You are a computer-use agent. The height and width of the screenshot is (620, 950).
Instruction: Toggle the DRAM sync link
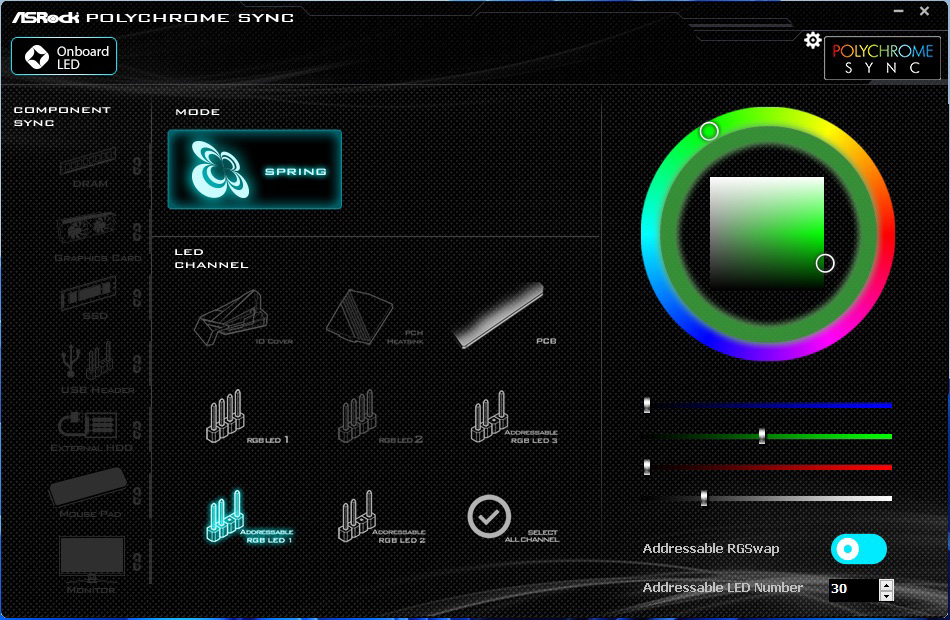[x=138, y=166]
